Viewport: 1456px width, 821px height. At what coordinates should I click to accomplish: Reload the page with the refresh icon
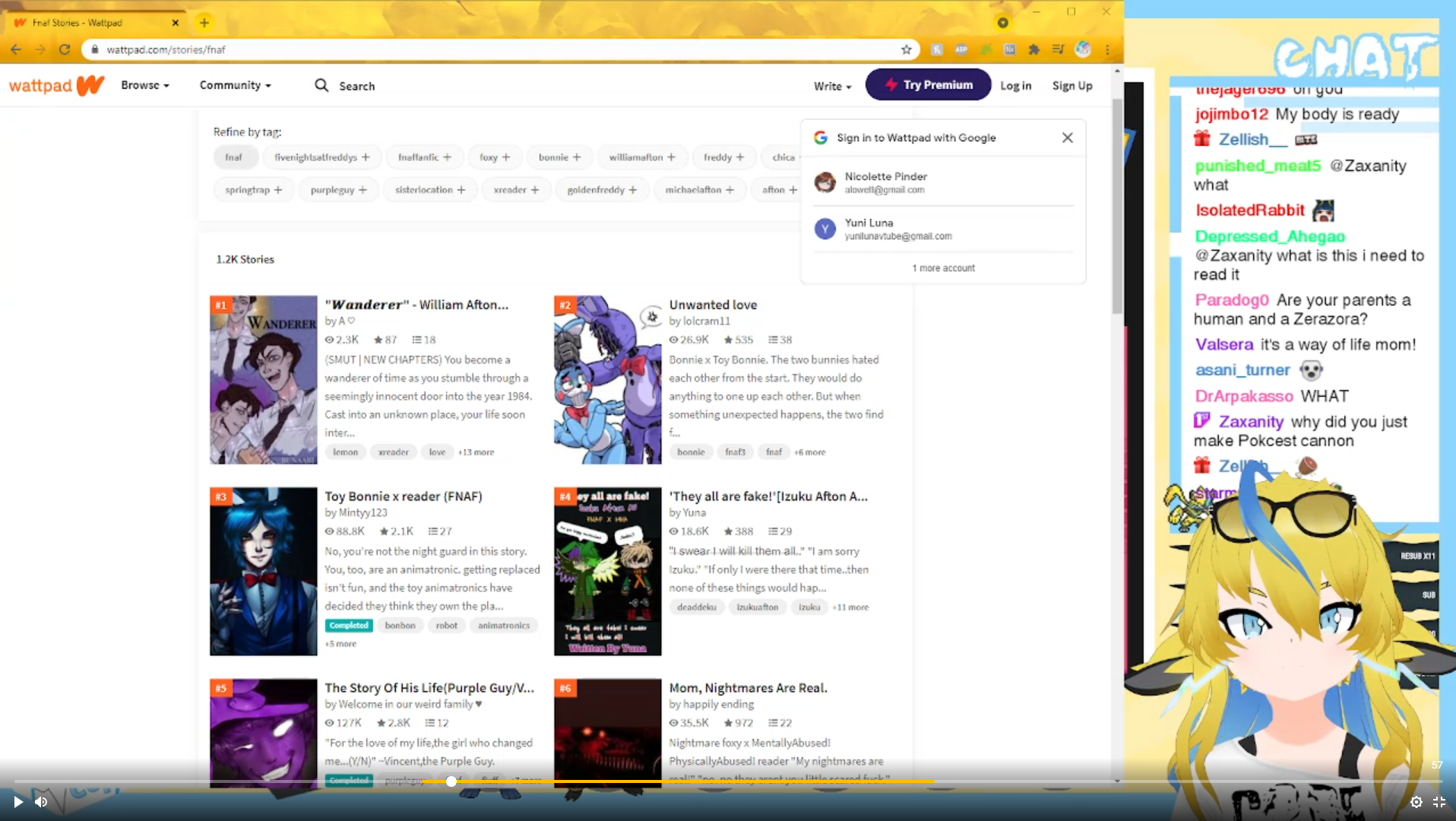click(65, 49)
